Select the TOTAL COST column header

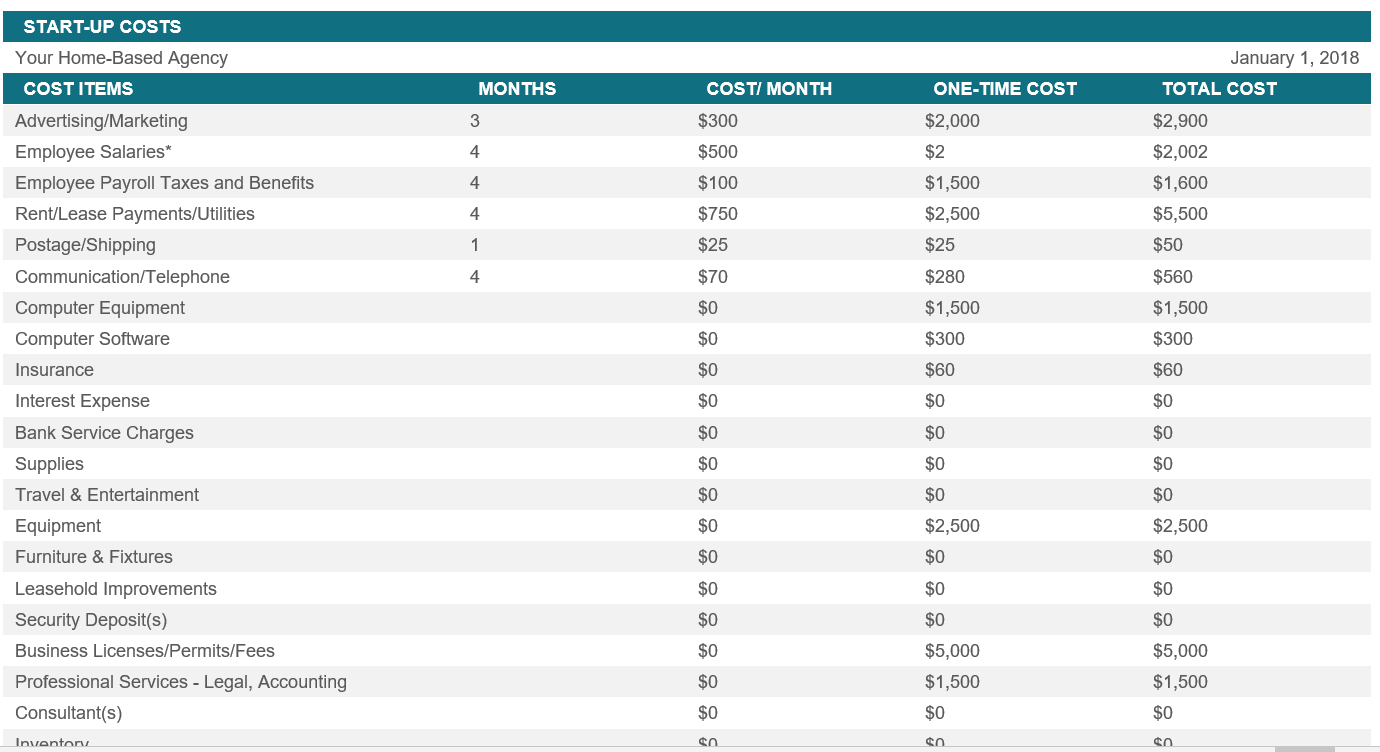point(1219,89)
